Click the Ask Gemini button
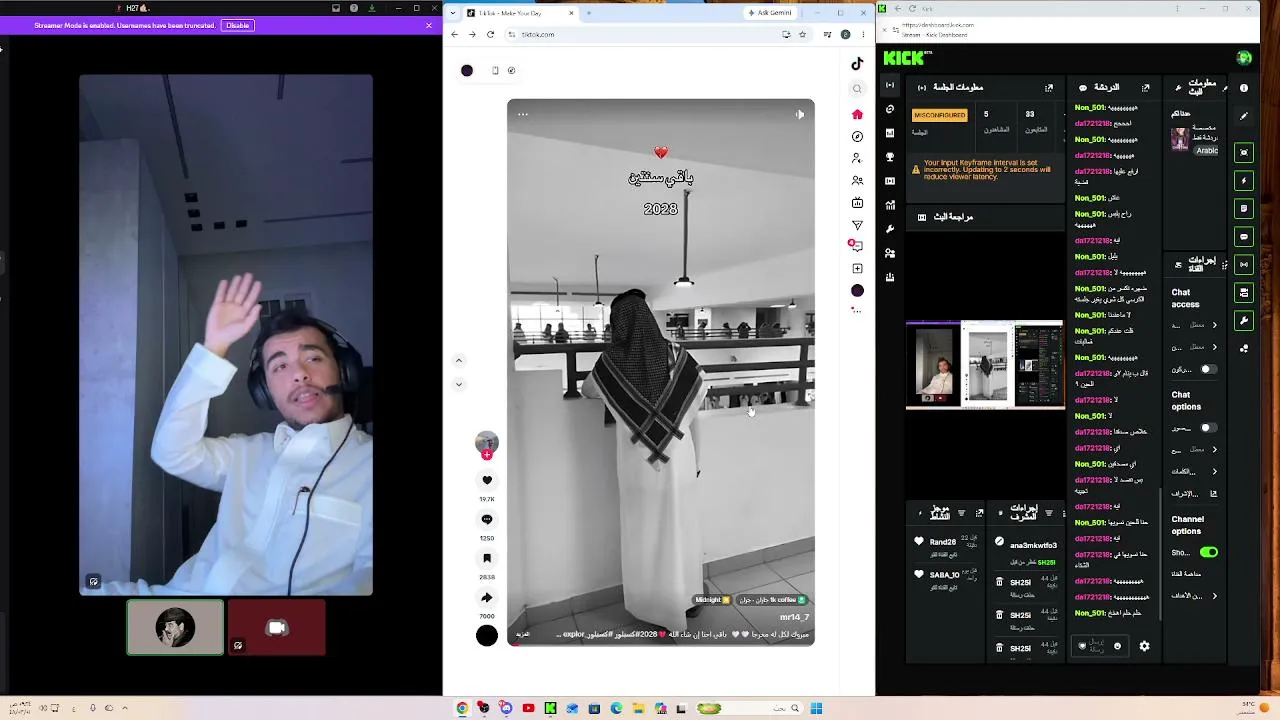The image size is (1280, 720). tap(770, 13)
